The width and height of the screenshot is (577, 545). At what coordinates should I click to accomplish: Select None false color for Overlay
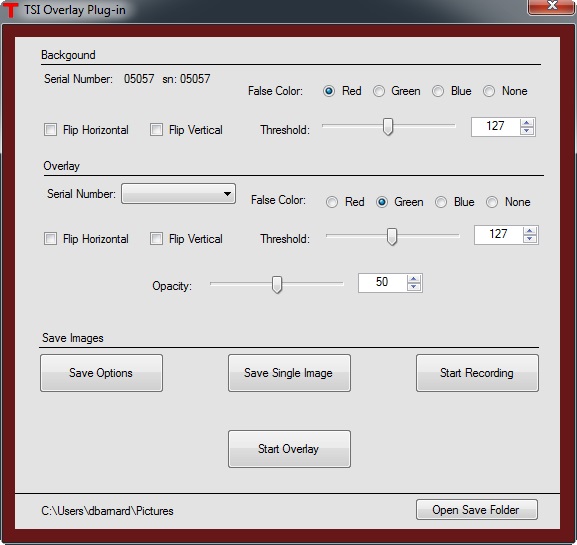492,202
